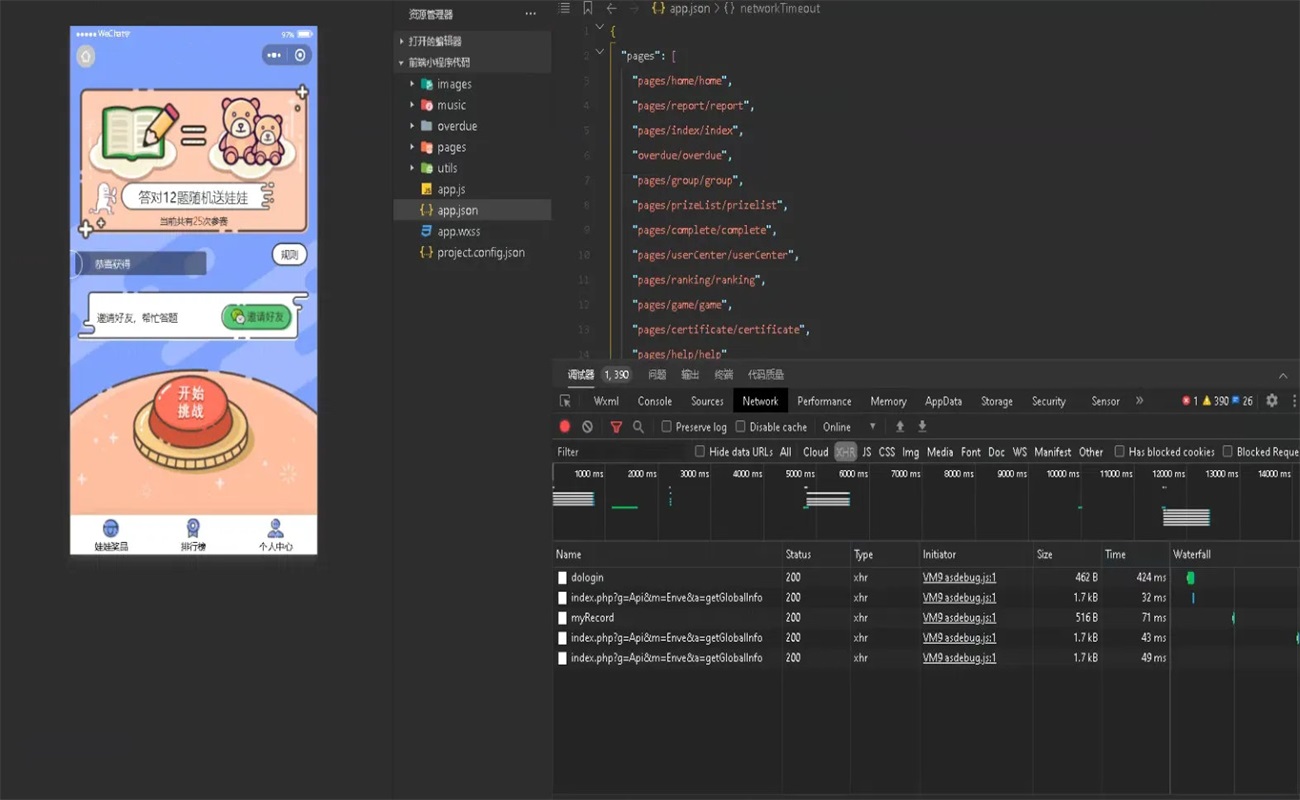Expand the 打开的编辑器 section

tap(472, 41)
